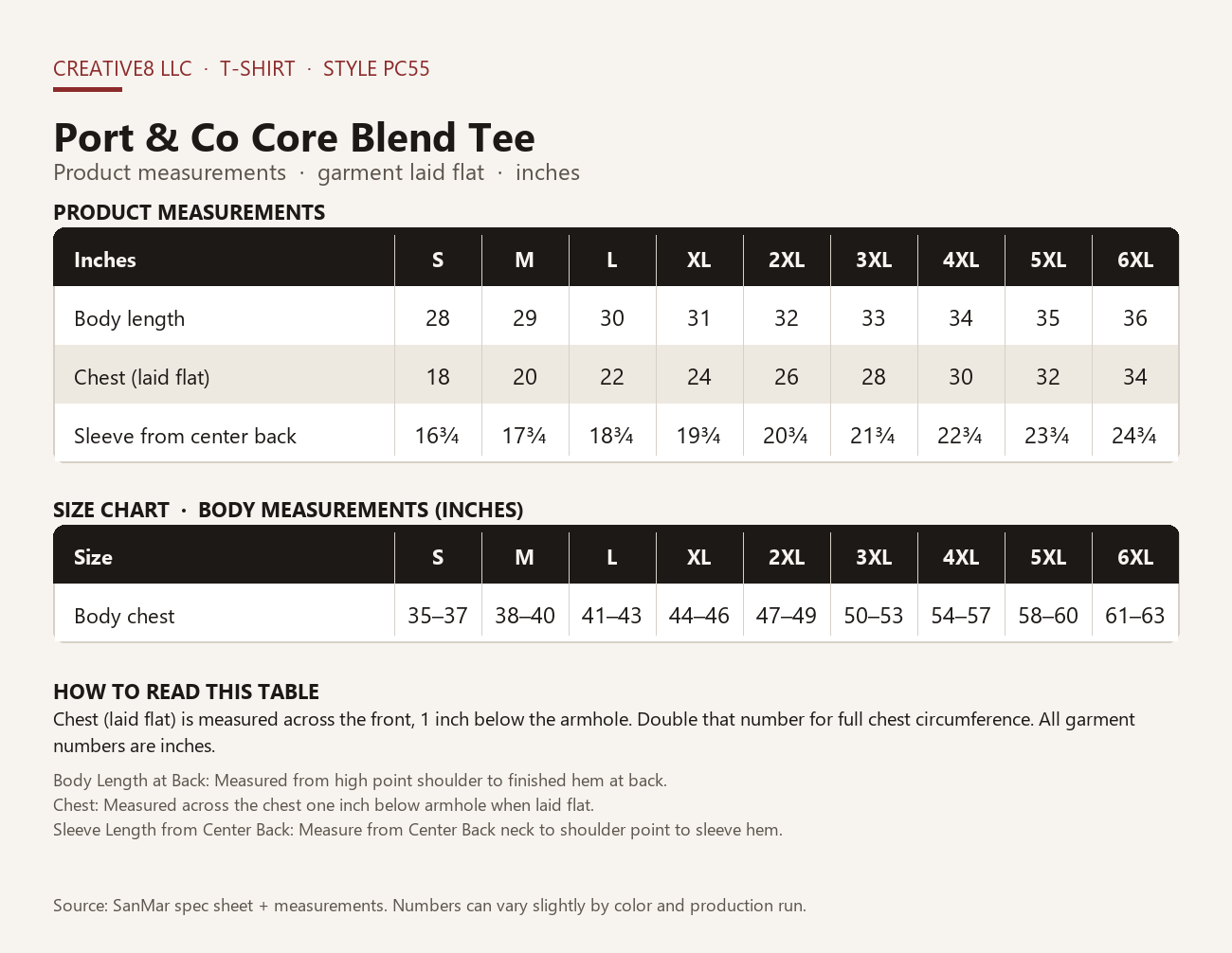
Task: Select the 6XL body length value 36
Action: [1135, 318]
